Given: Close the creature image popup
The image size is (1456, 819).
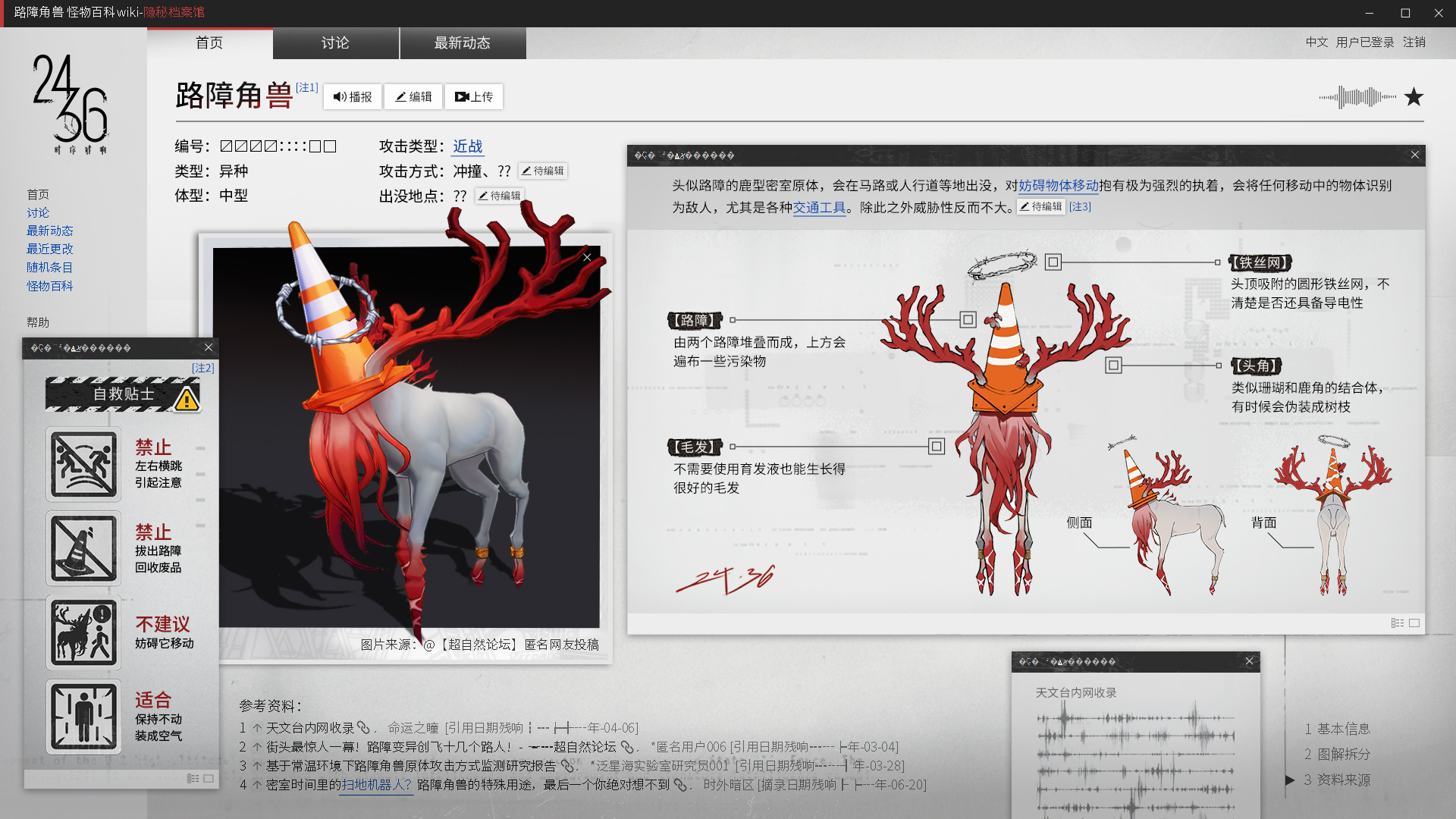Looking at the screenshot, I should pyautogui.click(x=587, y=258).
